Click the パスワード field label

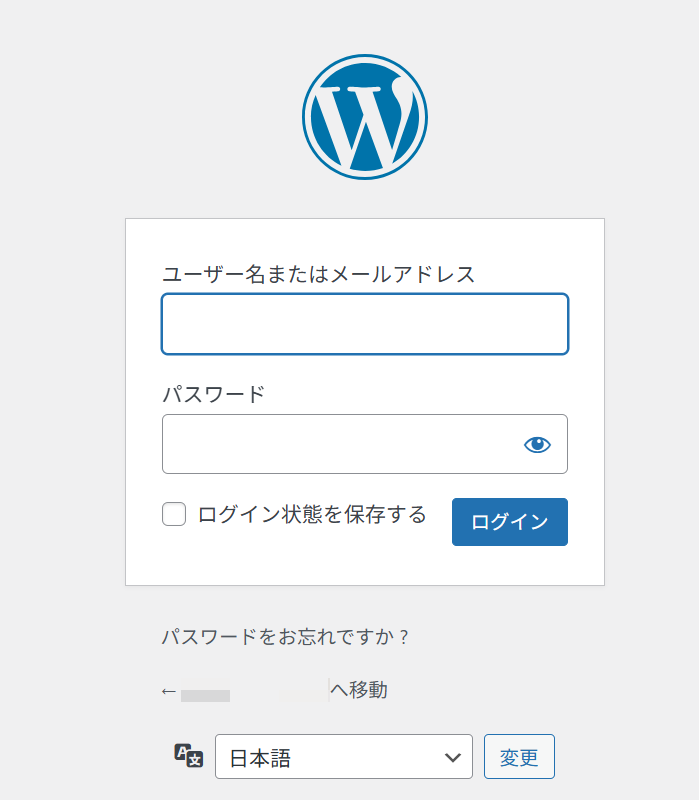(213, 394)
